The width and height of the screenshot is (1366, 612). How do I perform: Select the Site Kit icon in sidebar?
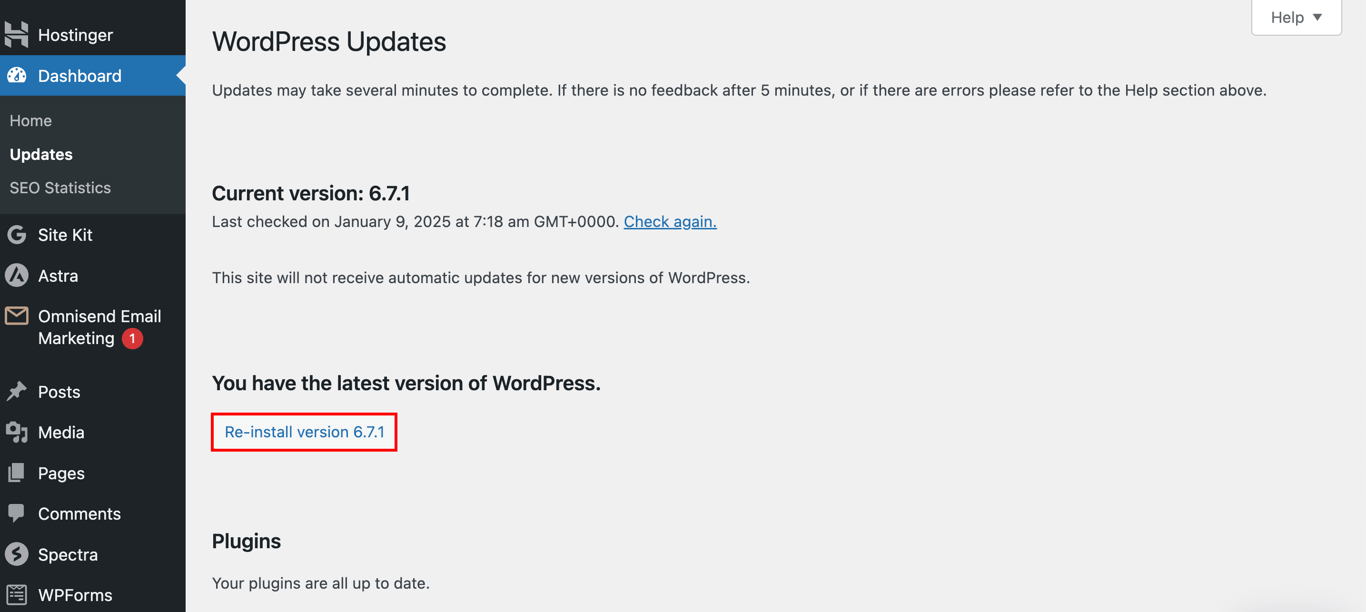17,234
